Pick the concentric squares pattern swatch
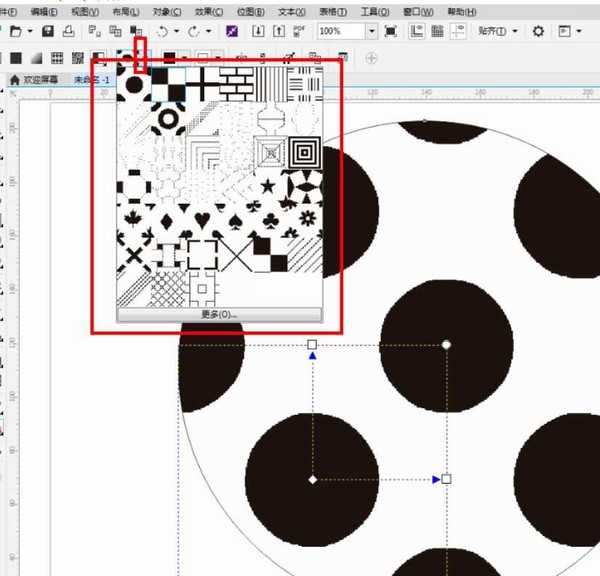 click(x=304, y=152)
